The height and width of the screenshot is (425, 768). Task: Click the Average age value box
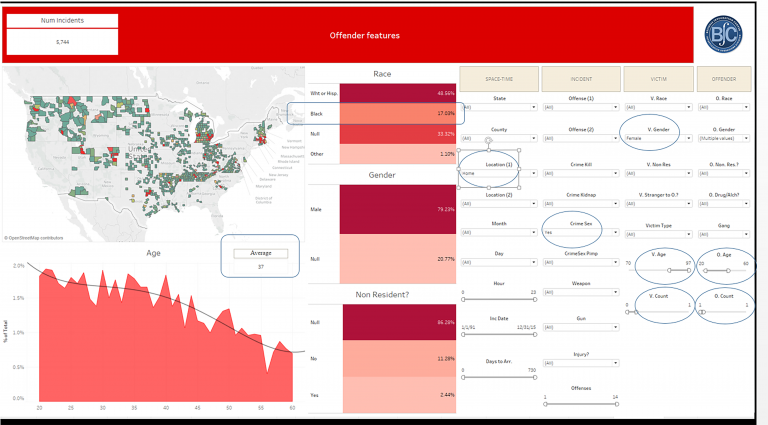261,260
